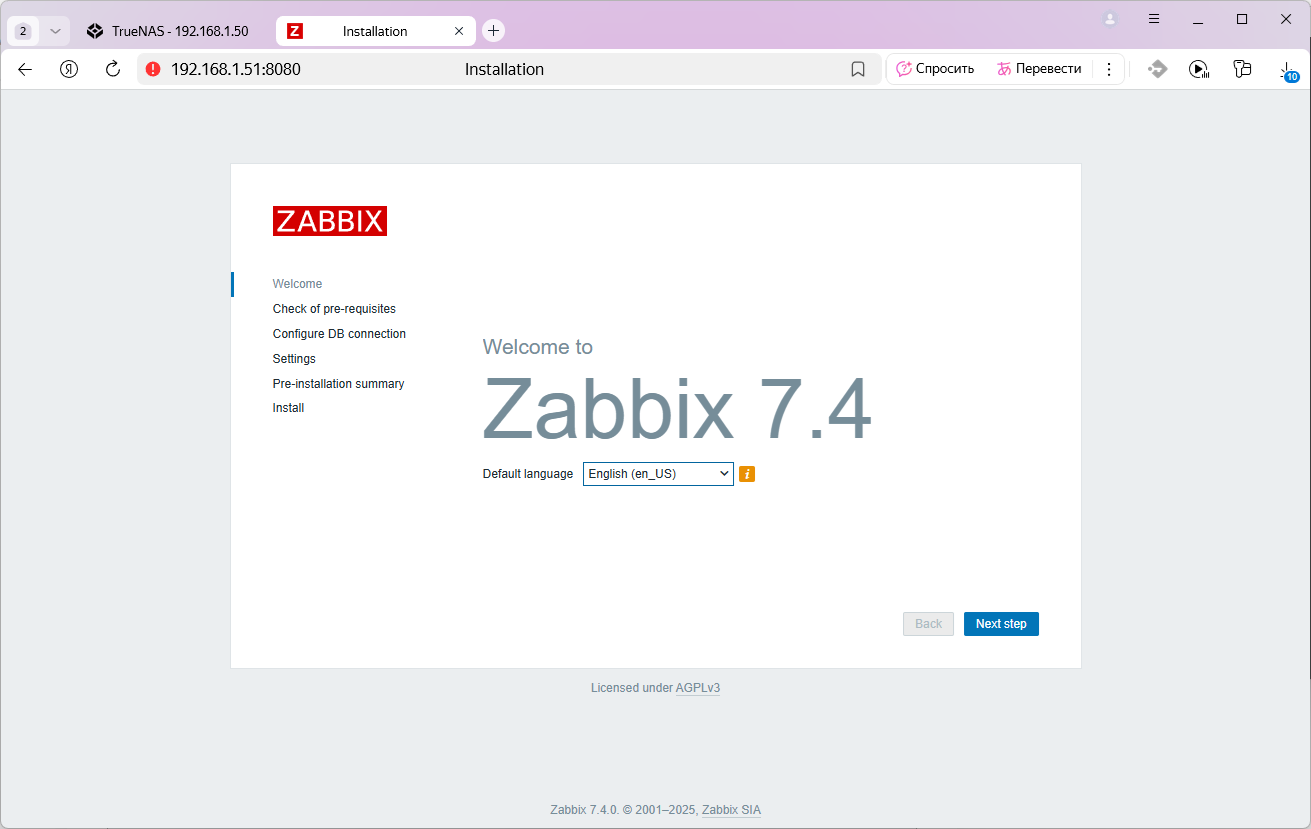Screen dimensions: 1311x829
Task: Open the Yandex home icon
Action: 69,69
